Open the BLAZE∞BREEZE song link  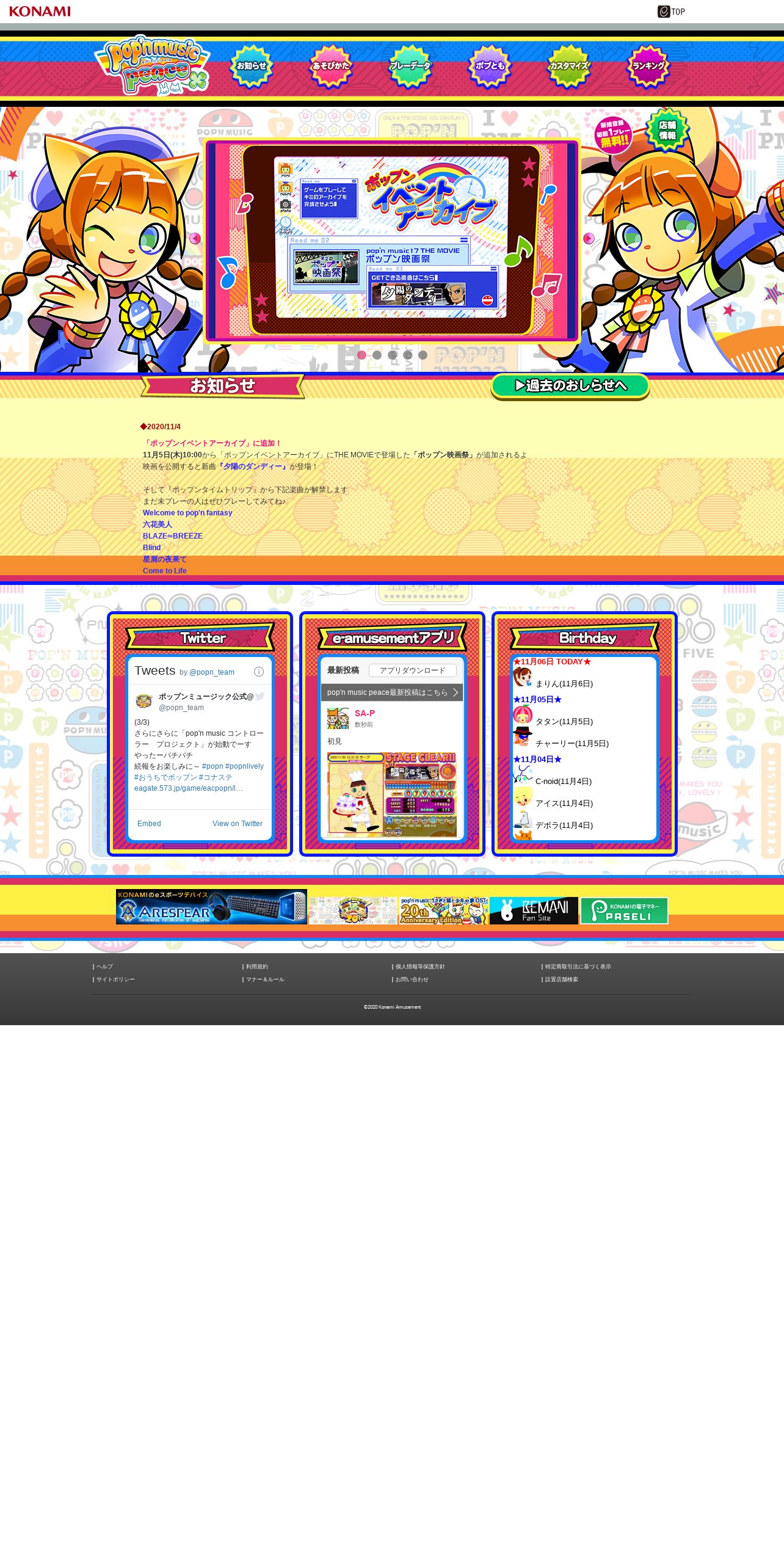[x=173, y=536]
